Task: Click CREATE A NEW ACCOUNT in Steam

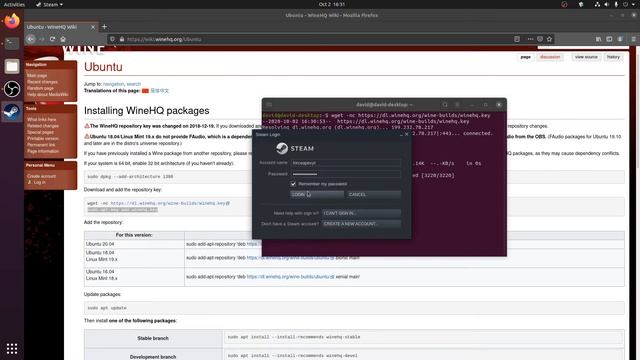Action: point(361,224)
